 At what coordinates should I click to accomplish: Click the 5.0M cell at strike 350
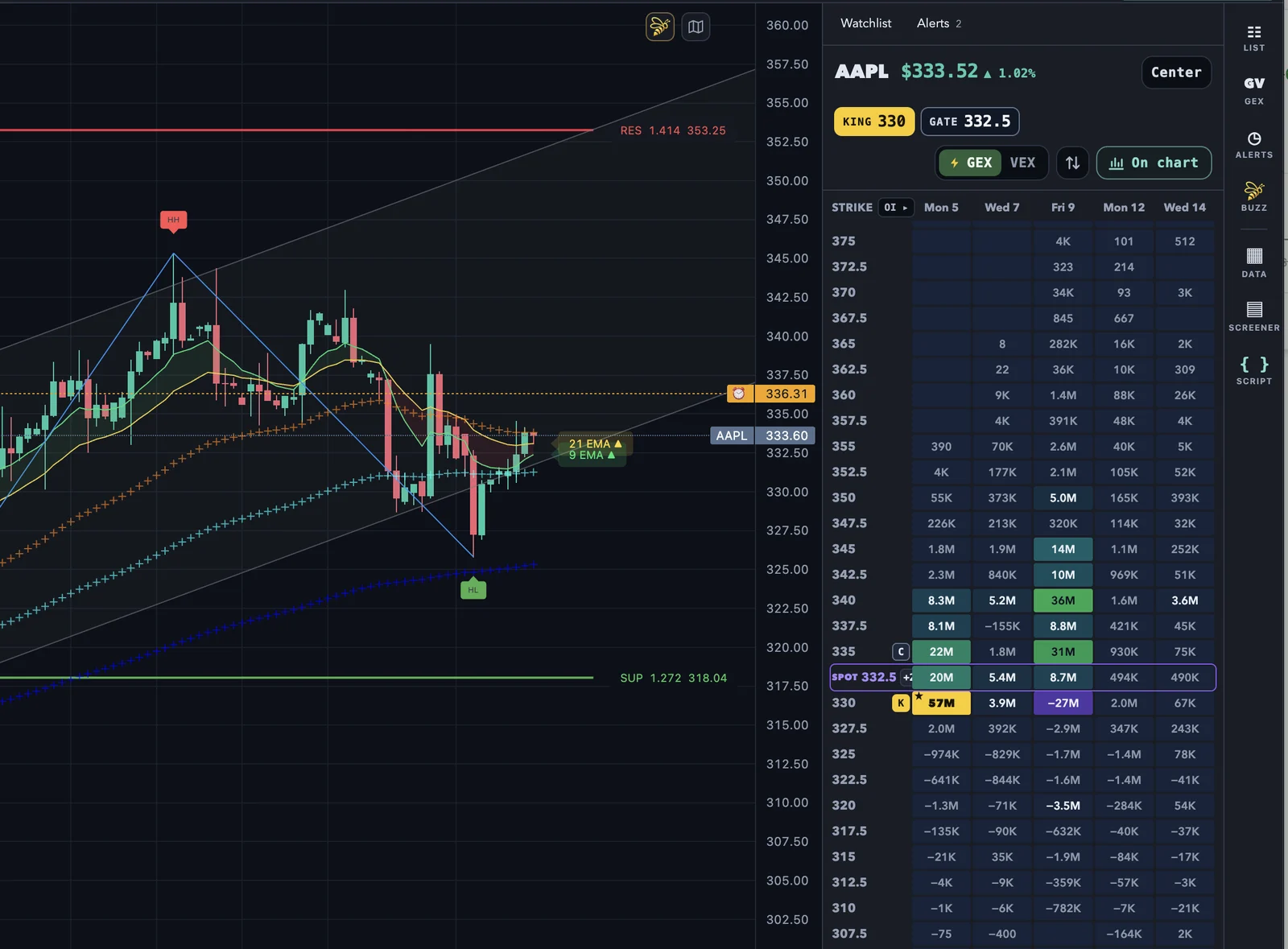pos(1063,498)
